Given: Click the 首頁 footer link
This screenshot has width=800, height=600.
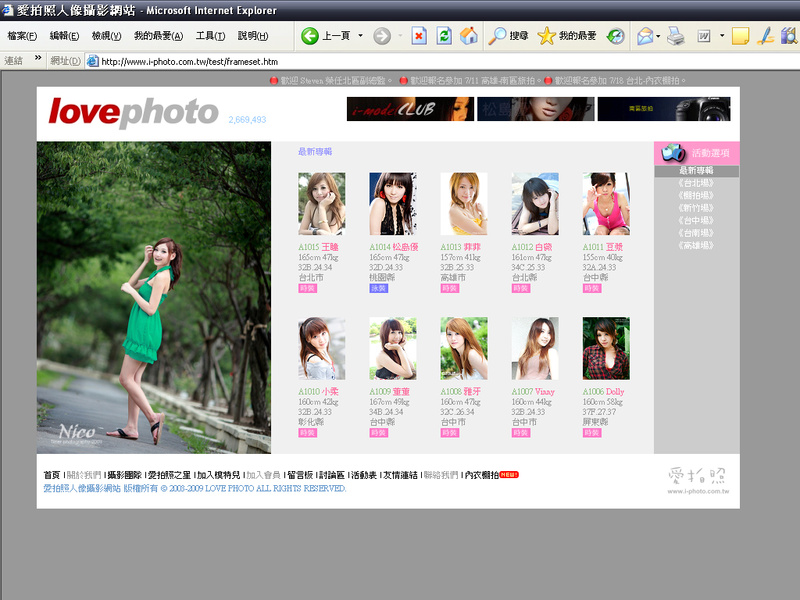Looking at the screenshot, I should (52, 475).
